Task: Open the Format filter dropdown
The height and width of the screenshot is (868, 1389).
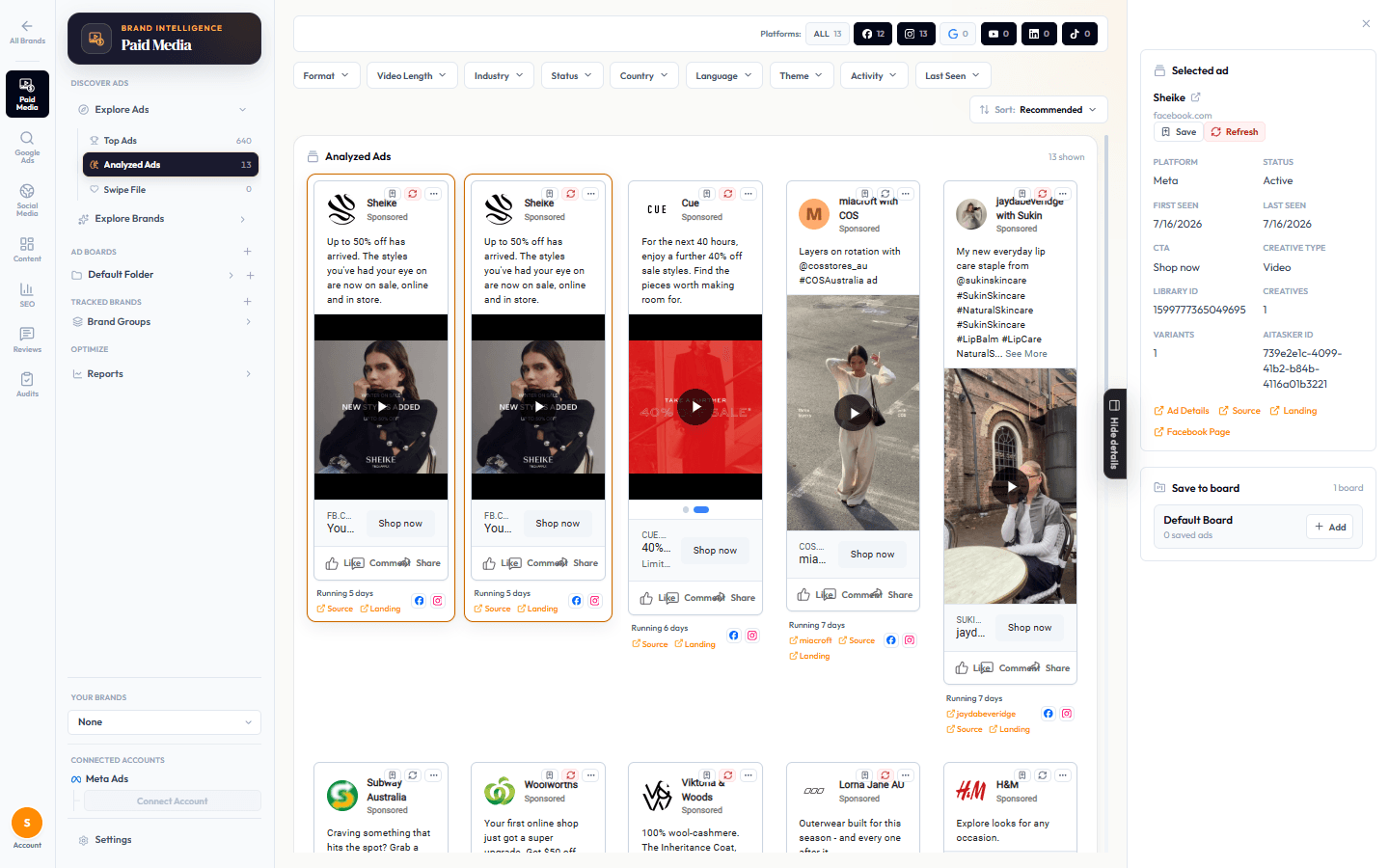Action: pyautogui.click(x=326, y=75)
